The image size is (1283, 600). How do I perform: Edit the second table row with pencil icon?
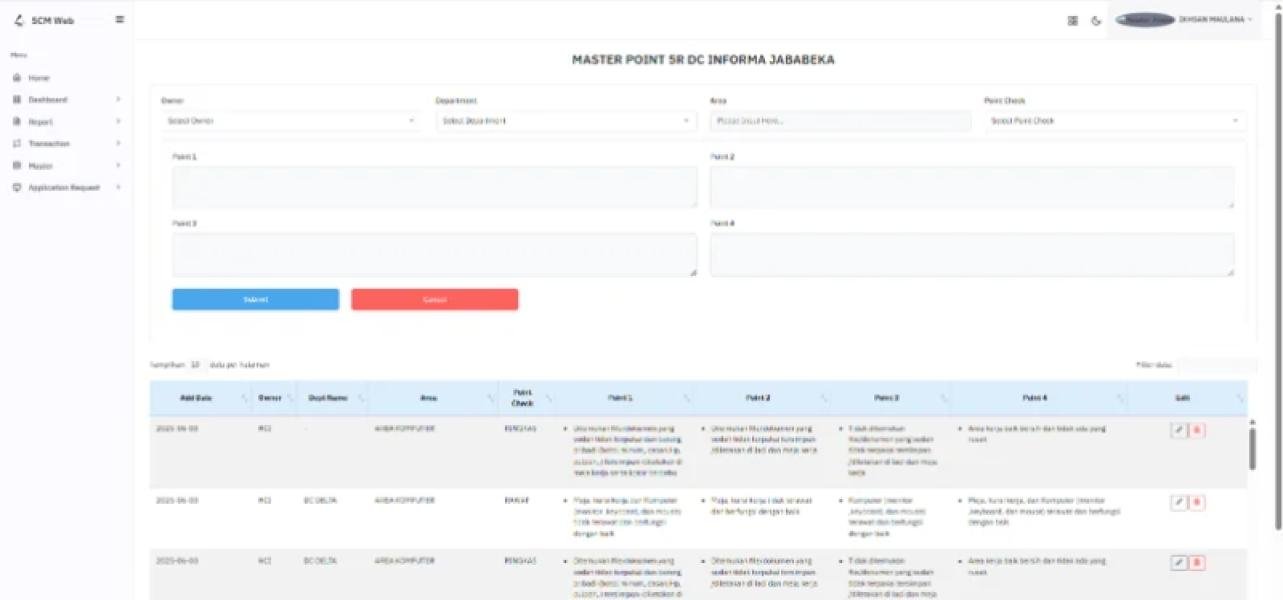click(1179, 502)
